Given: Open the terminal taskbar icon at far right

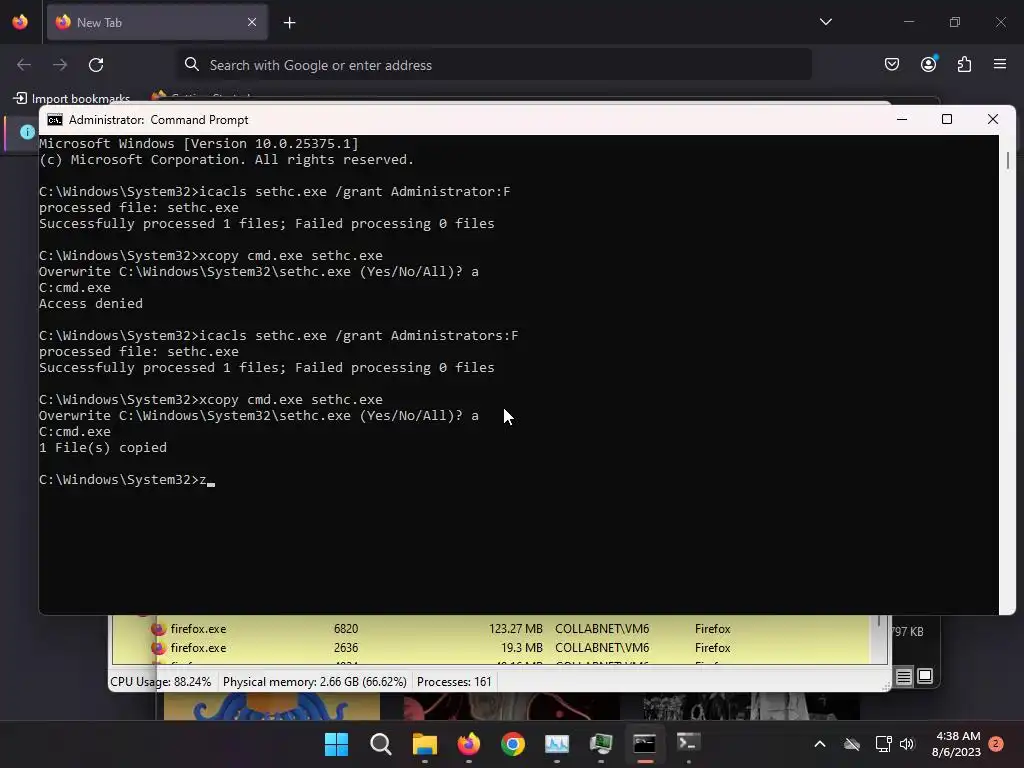Looking at the screenshot, I should tap(688, 744).
